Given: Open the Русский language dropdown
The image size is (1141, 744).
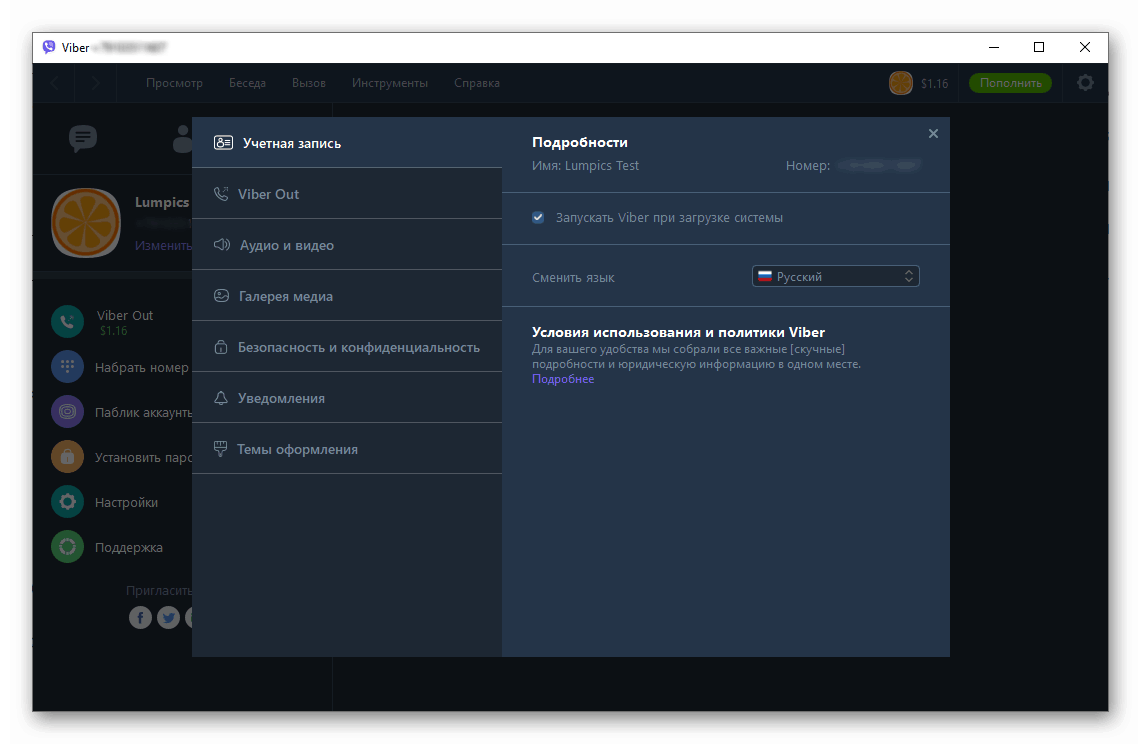Looking at the screenshot, I should pos(835,277).
